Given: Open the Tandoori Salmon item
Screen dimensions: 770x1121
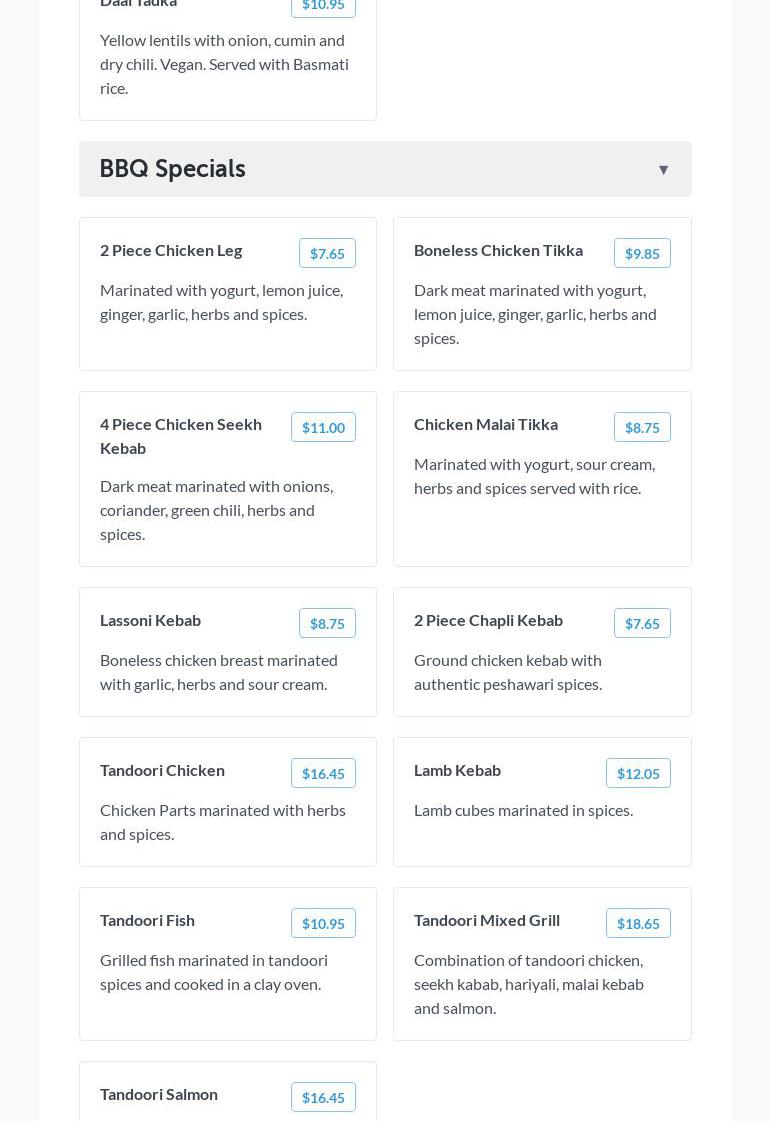Looking at the screenshot, I should (x=159, y=1095).
